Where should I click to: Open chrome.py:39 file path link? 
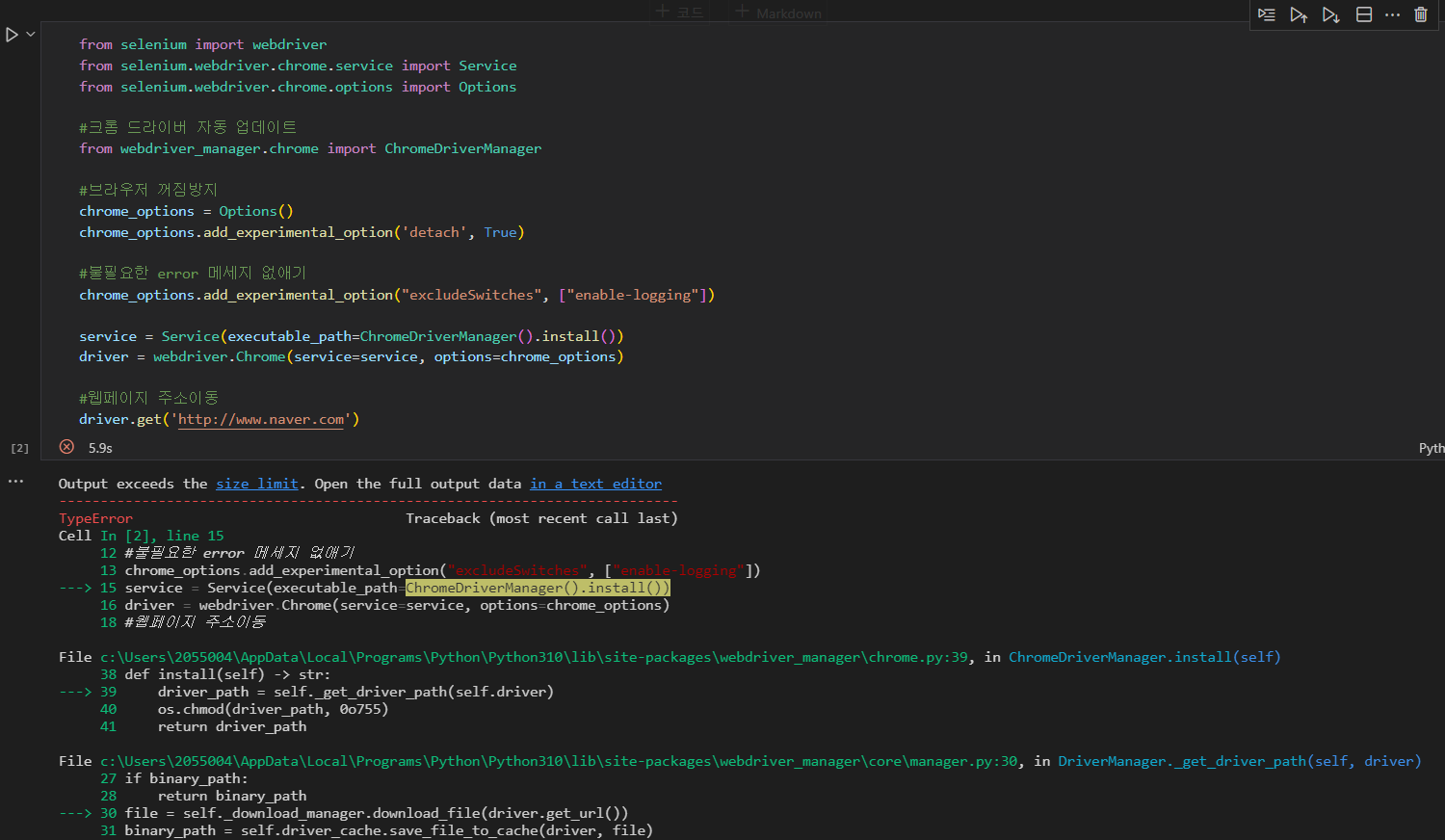(535, 657)
